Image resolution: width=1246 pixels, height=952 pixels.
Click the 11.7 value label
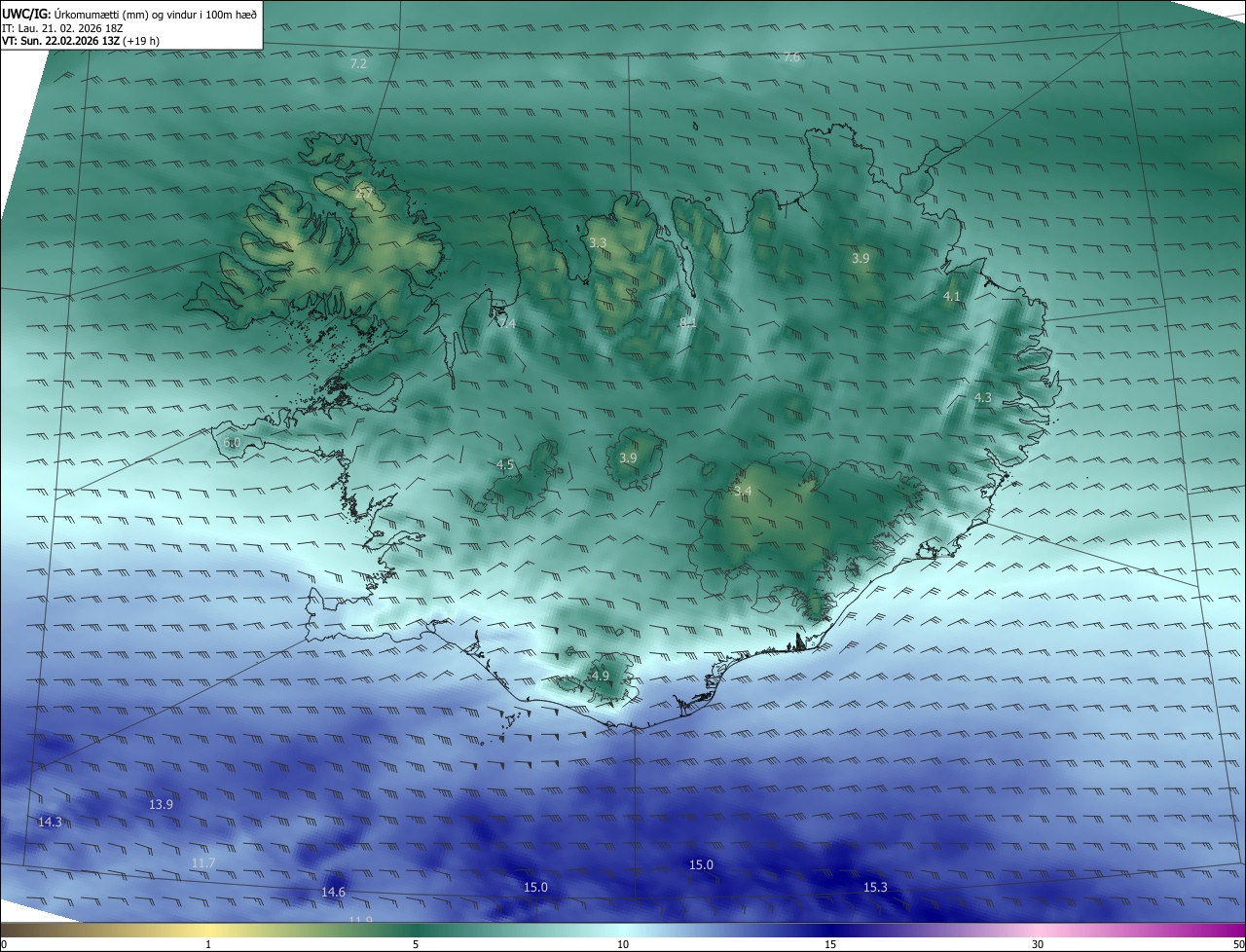click(x=203, y=863)
